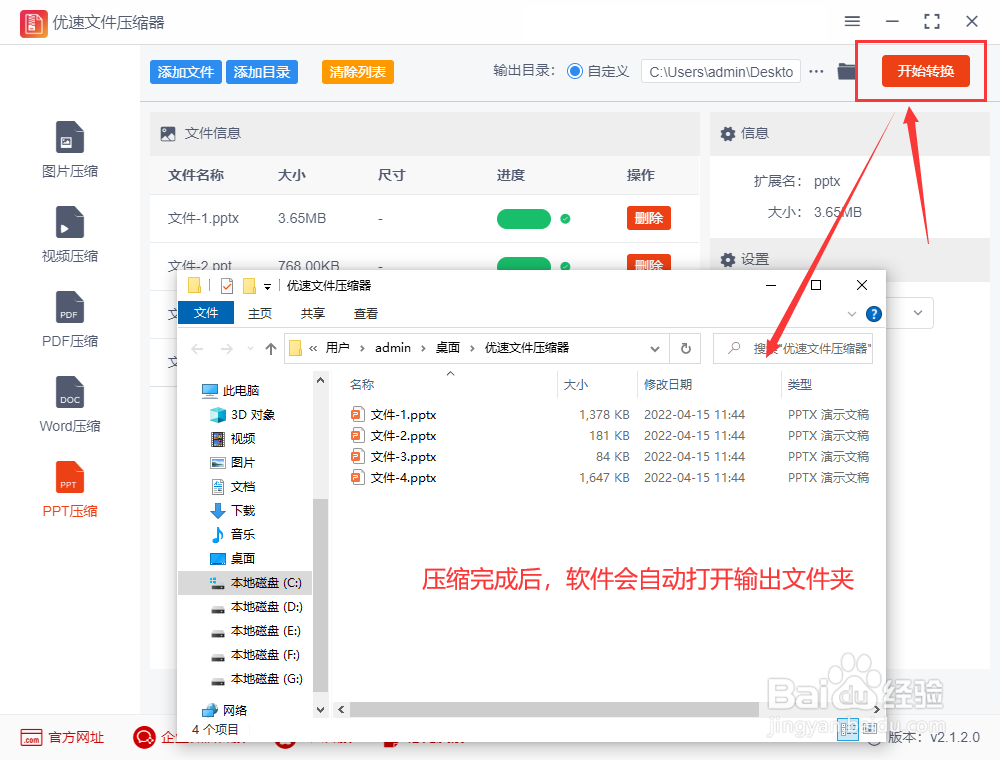The height and width of the screenshot is (760, 1000).
Task: Select 本地磁盘 (E:) drive
Action: 255,631
